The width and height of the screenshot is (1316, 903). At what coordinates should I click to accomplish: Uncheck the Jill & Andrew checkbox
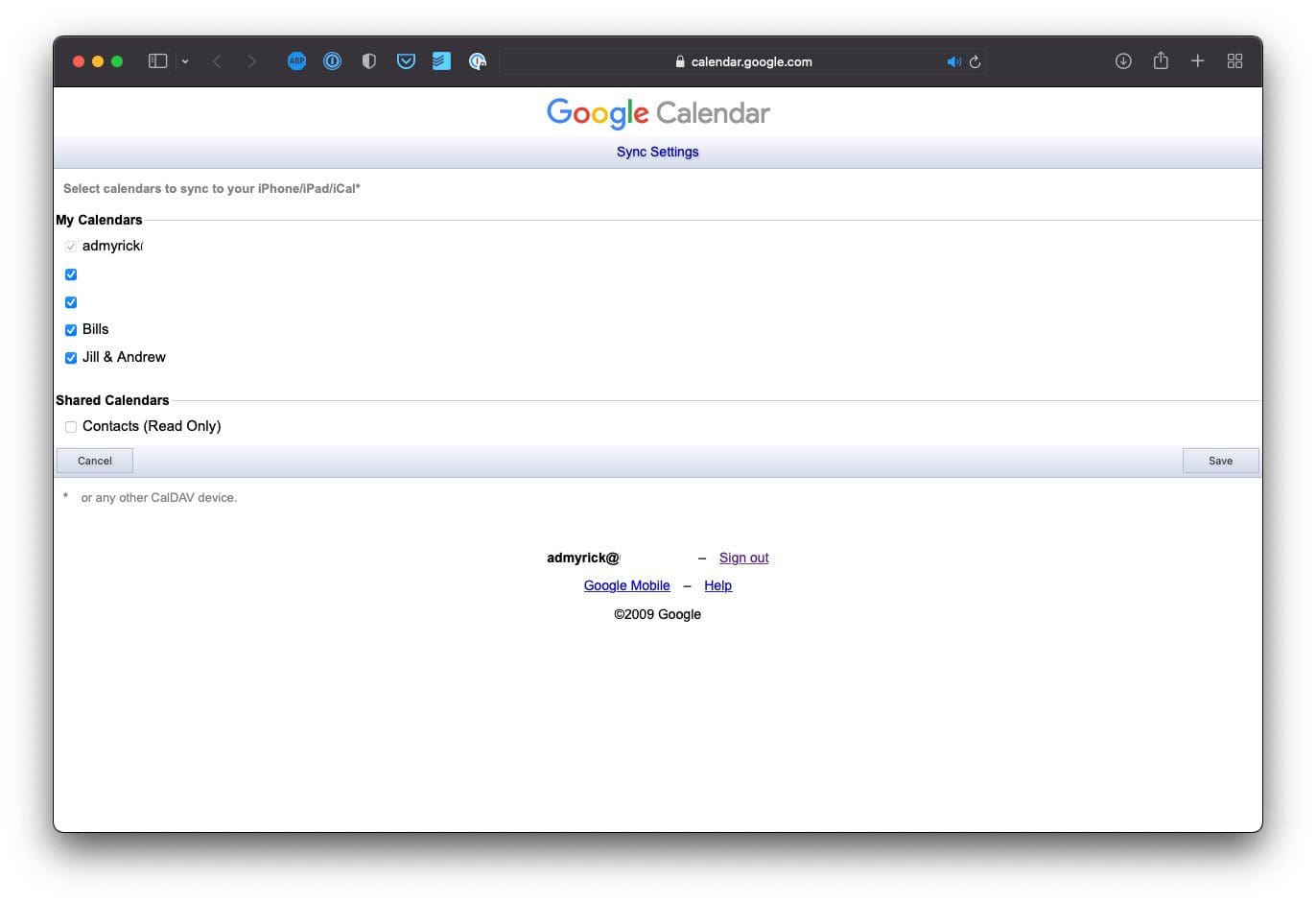[71, 358]
